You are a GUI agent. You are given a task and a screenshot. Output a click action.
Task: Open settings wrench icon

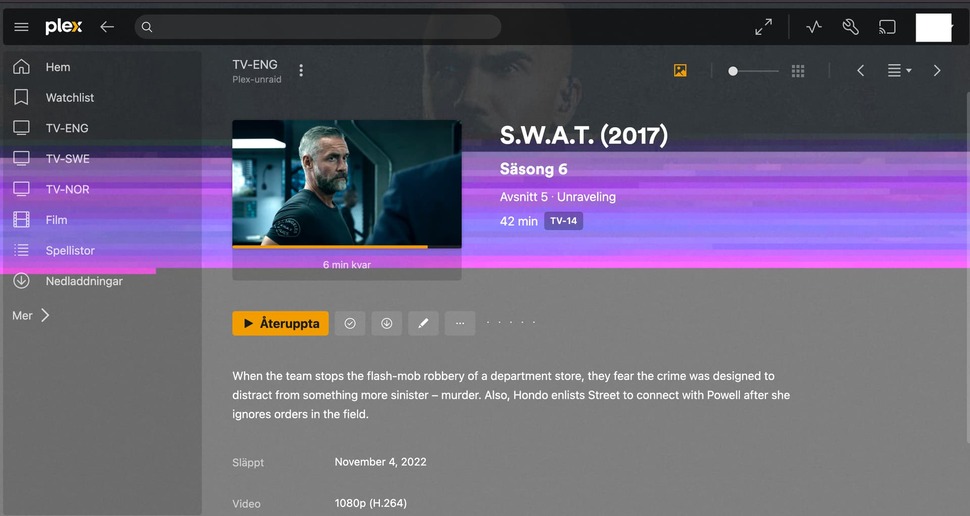click(x=851, y=27)
